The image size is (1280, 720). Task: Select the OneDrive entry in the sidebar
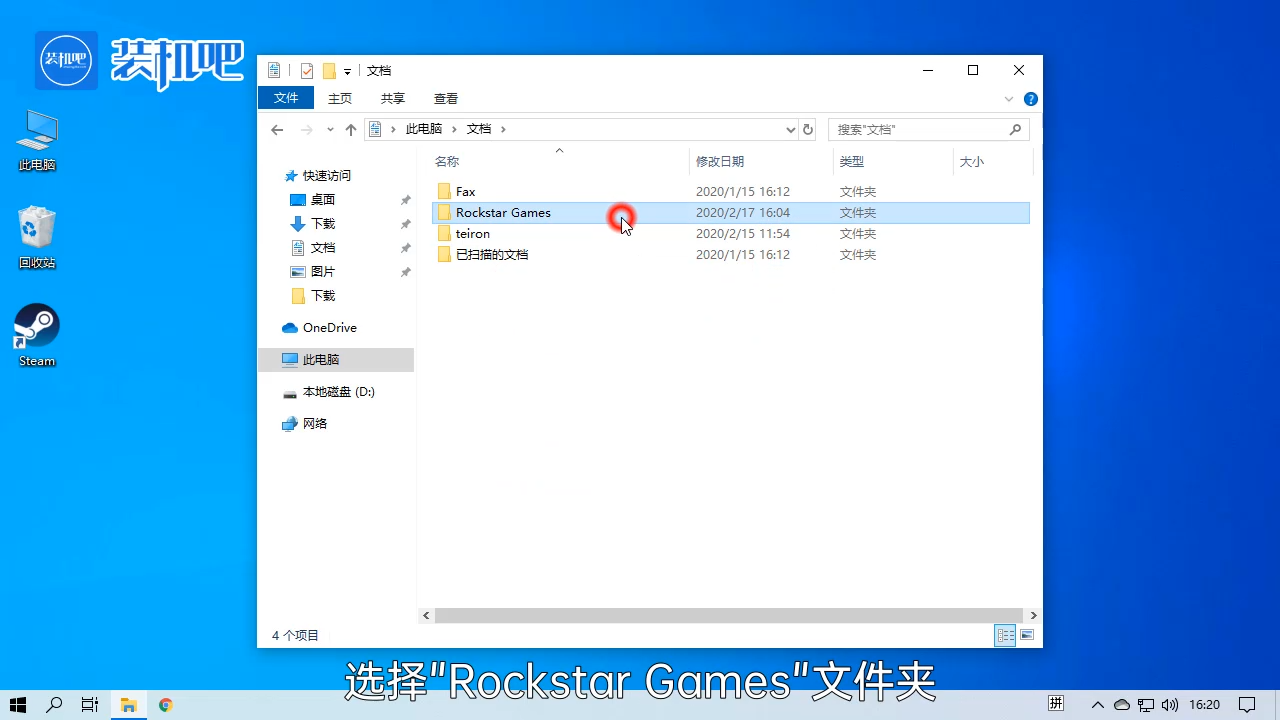(327, 327)
